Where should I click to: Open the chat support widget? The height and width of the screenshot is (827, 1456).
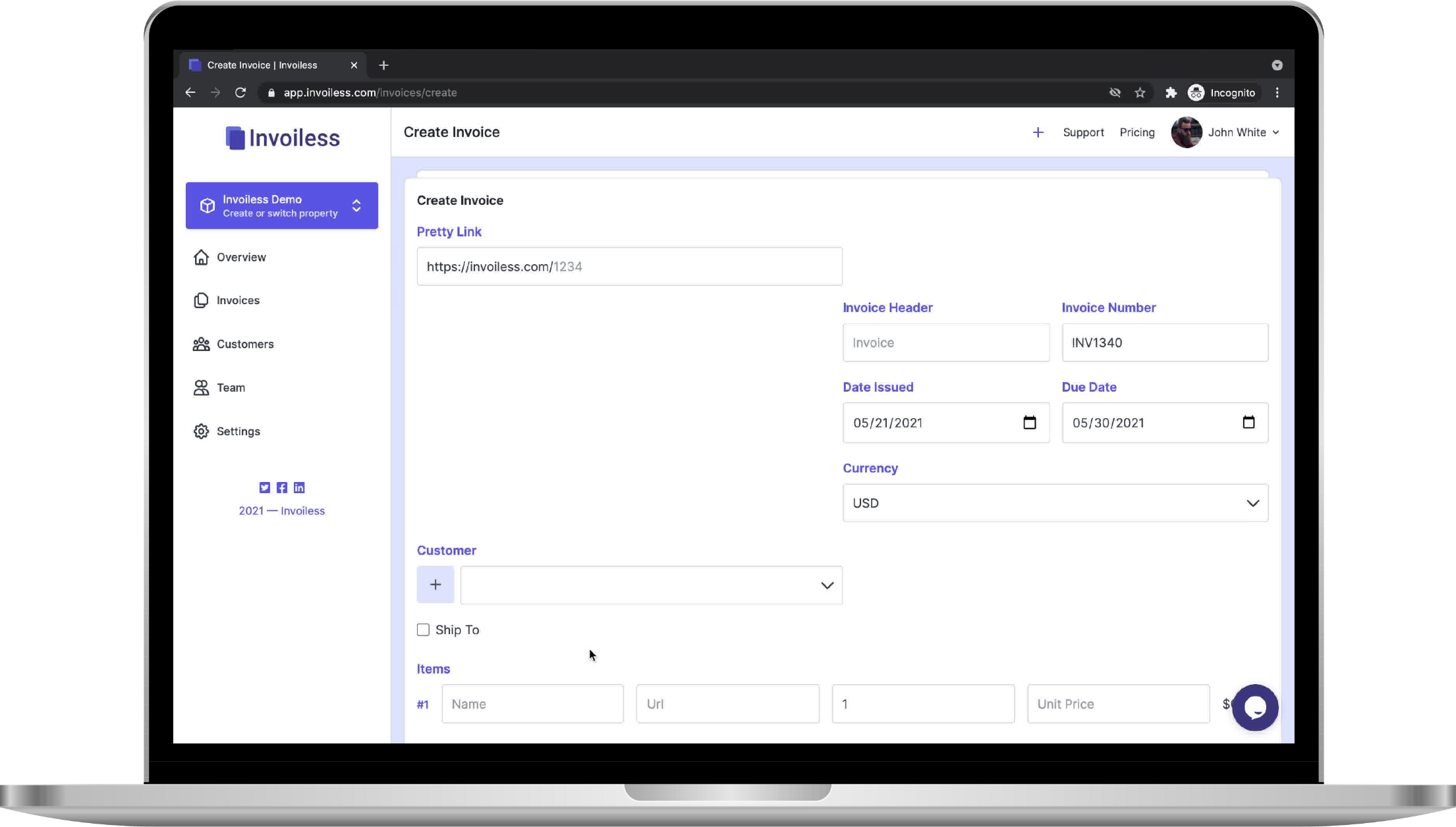(1255, 707)
